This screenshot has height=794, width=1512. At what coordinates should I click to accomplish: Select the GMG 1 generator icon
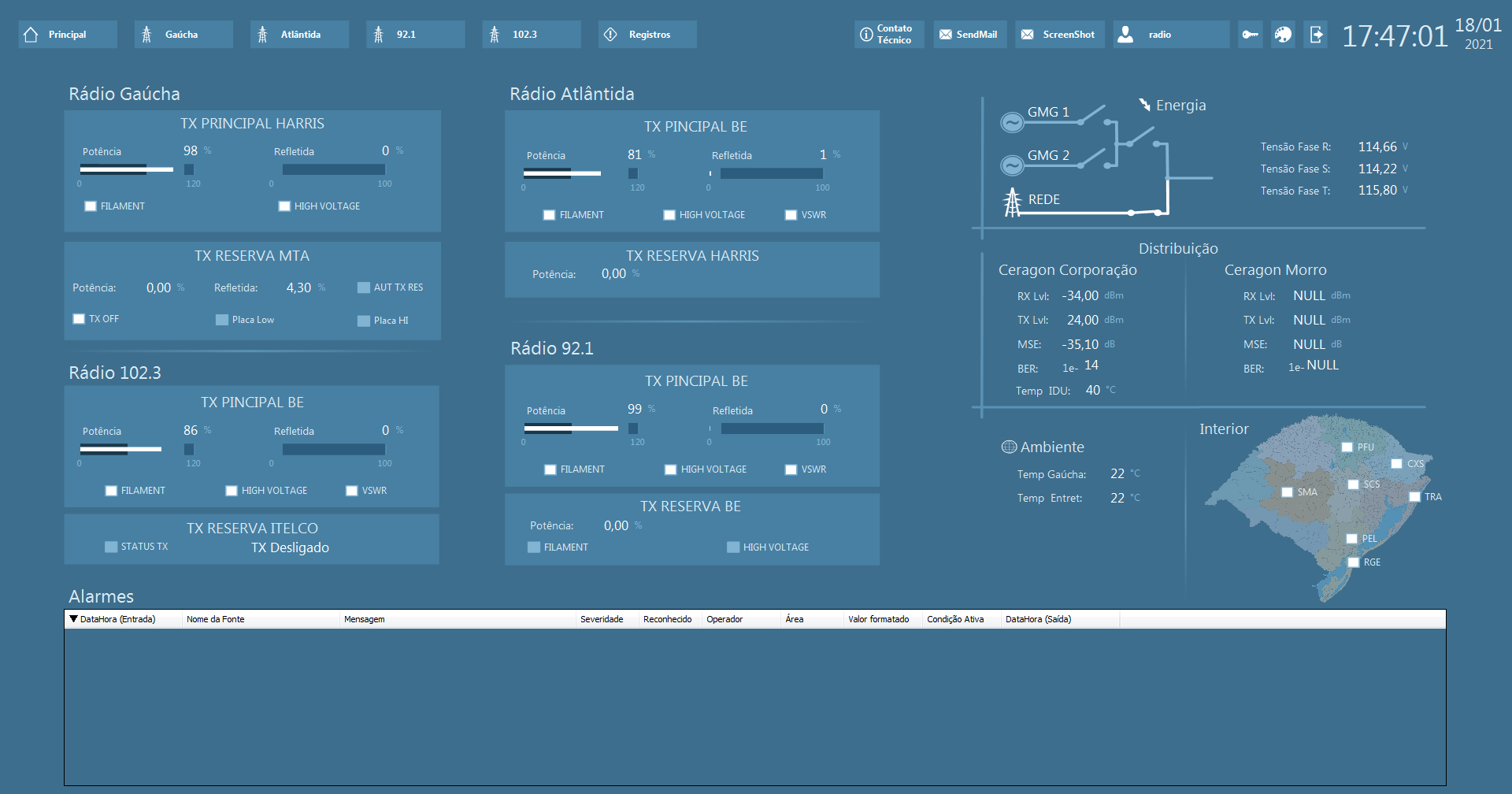(x=1012, y=122)
